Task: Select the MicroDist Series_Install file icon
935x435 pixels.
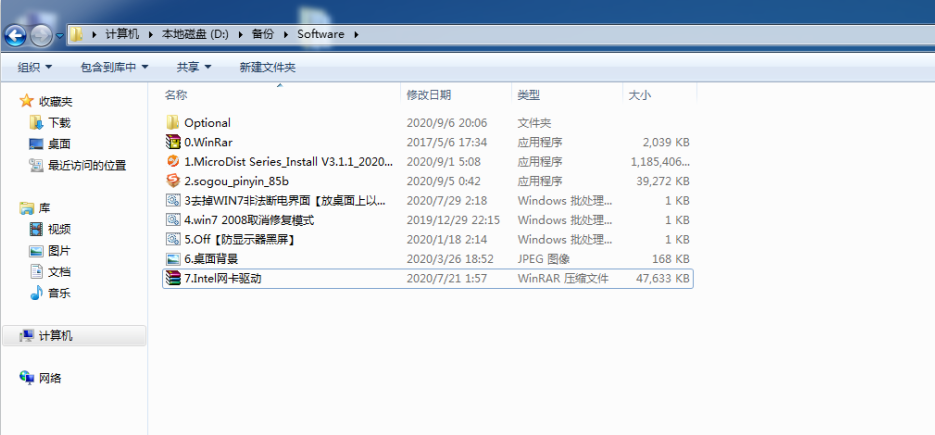Action: [173, 162]
